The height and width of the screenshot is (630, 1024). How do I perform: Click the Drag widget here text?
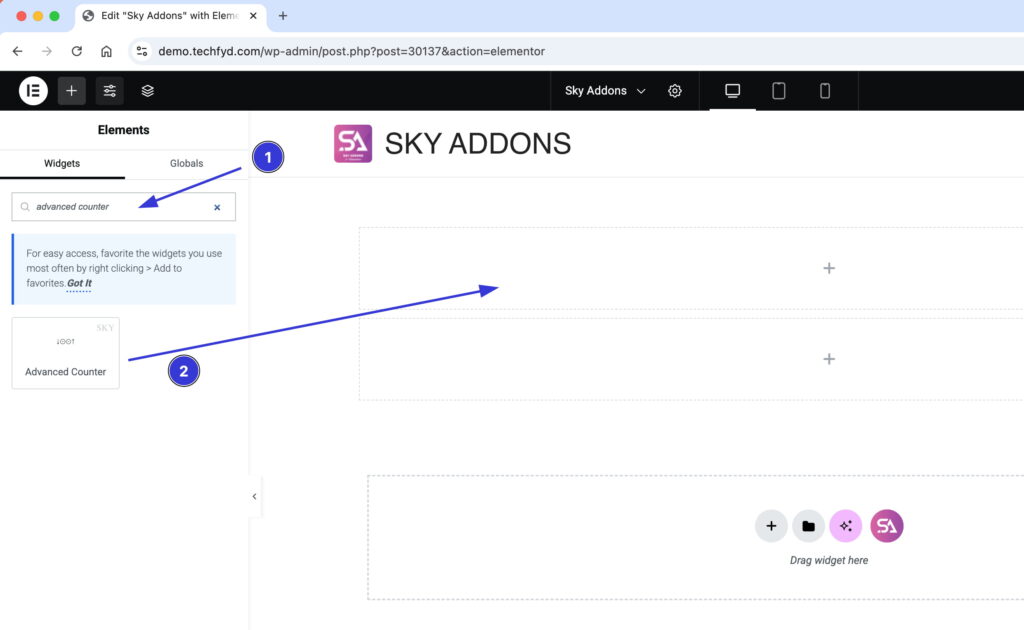point(829,560)
